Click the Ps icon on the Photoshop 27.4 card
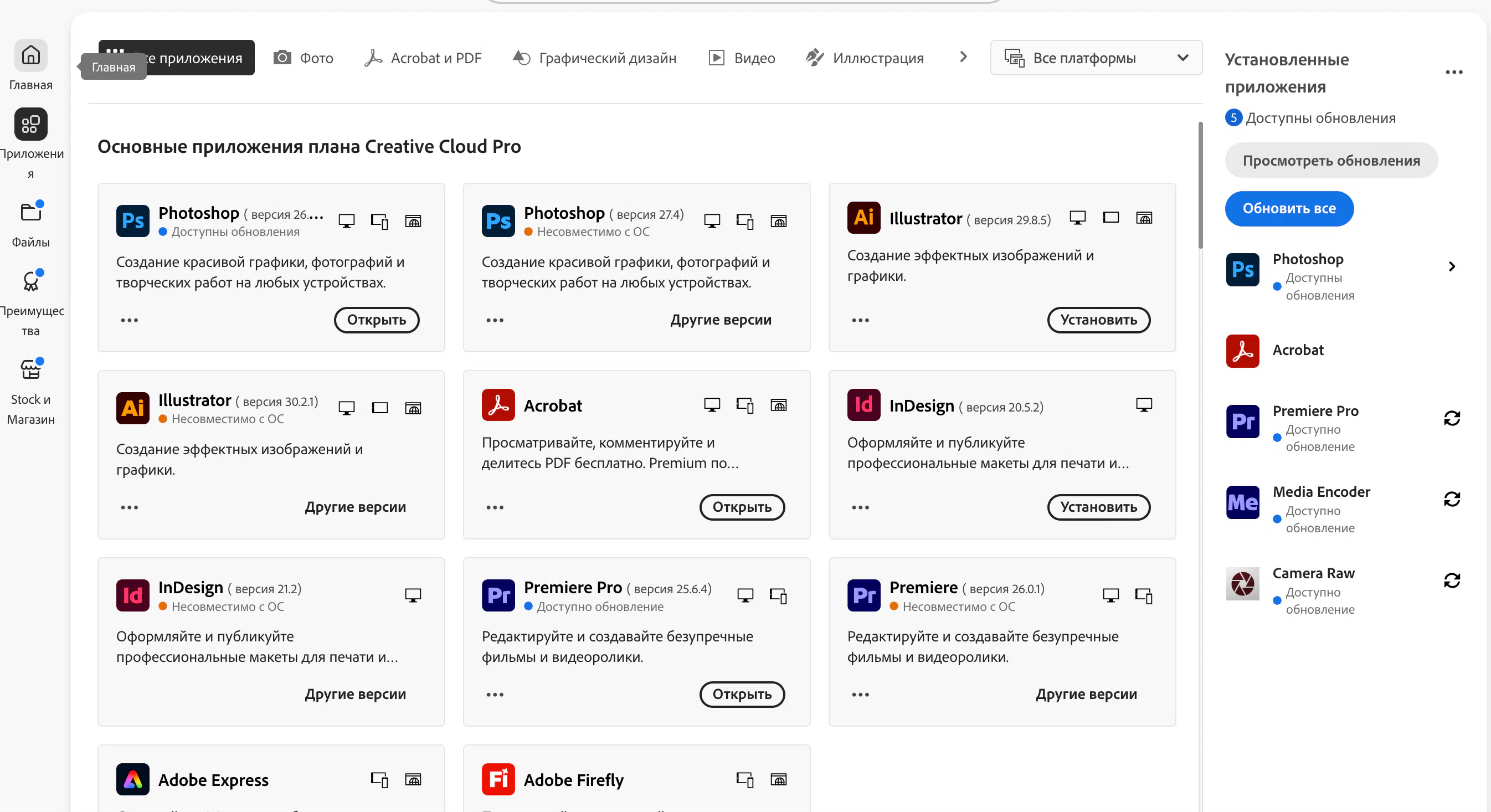This screenshot has width=1491, height=812. click(498, 220)
